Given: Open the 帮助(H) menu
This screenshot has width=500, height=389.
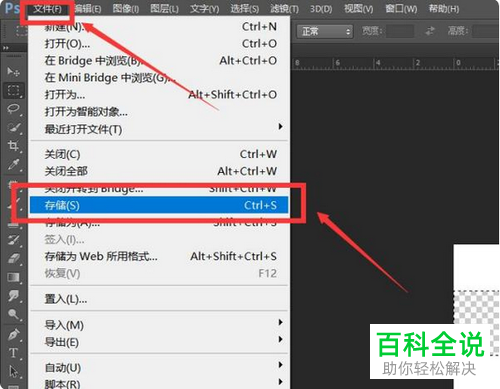Looking at the screenshot, I should [x=444, y=9].
